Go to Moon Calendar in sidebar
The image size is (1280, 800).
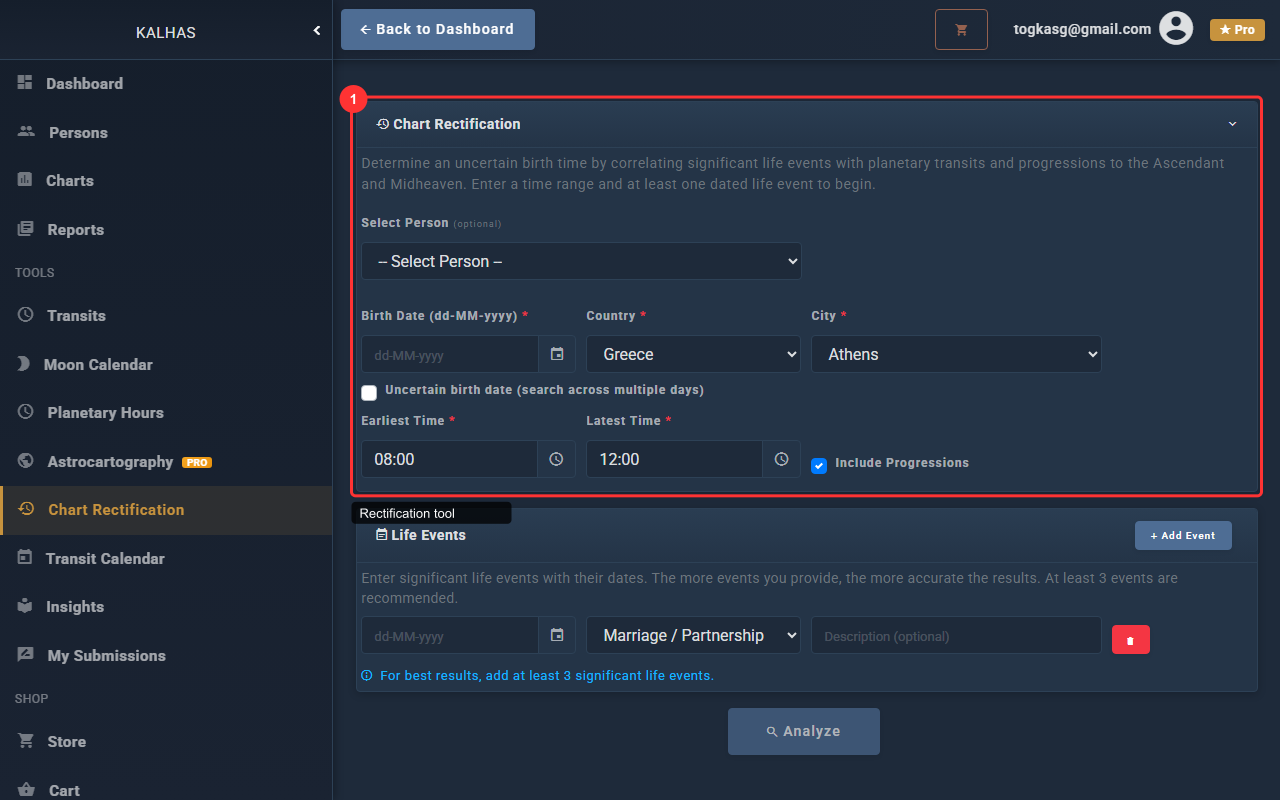(x=98, y=364)
